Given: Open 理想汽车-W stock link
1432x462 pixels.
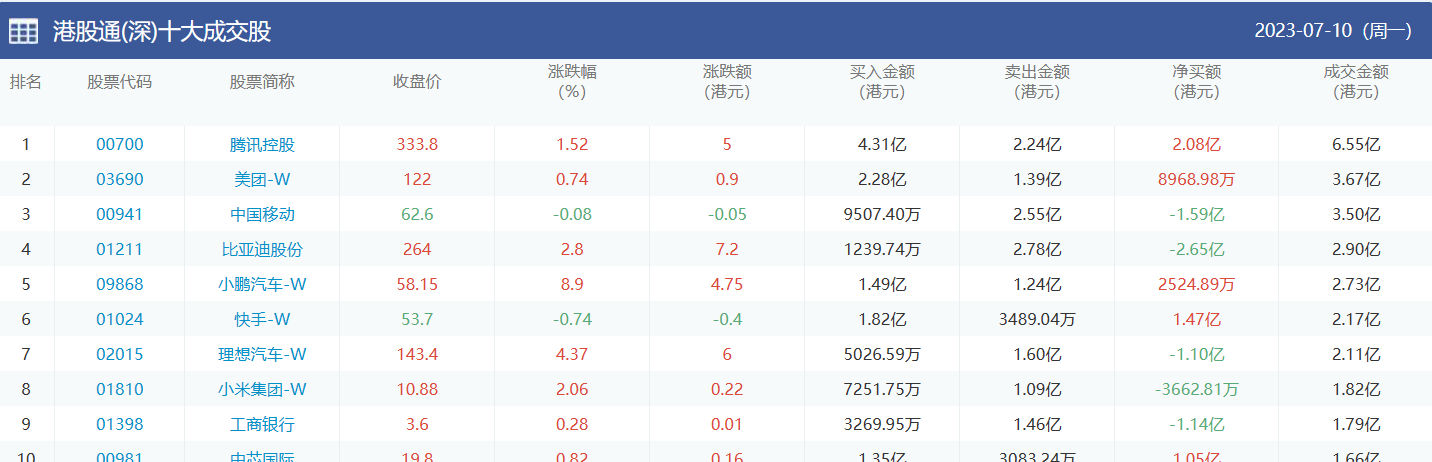Looking at the screenshot, I should pos(262,354).
